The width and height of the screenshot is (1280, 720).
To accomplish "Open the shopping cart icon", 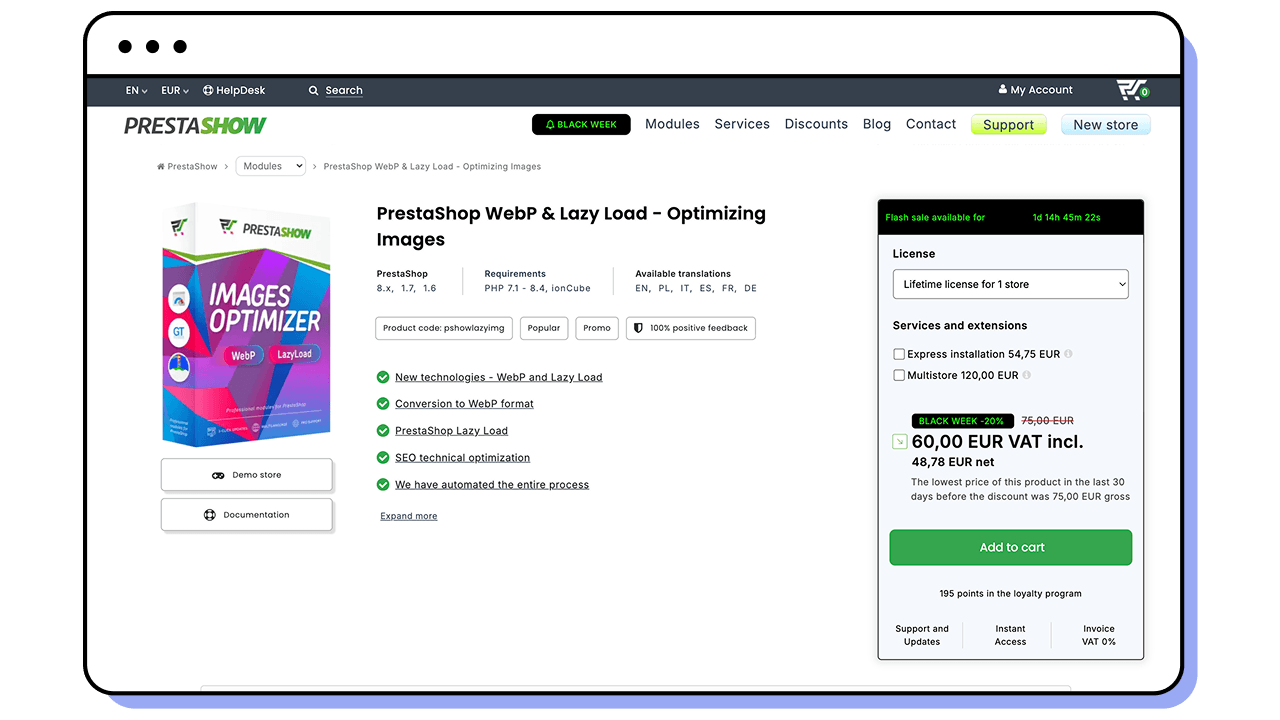I will 1130,89.
